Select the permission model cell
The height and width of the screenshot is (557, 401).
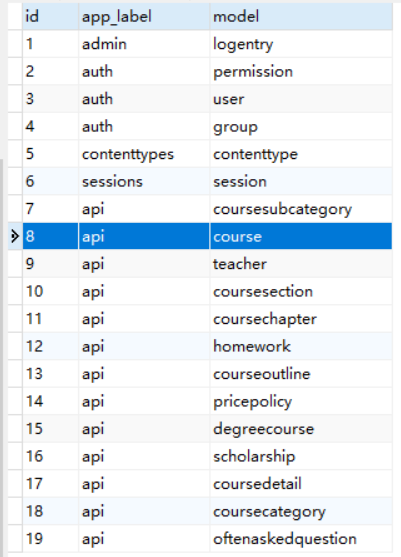point(301,71)
